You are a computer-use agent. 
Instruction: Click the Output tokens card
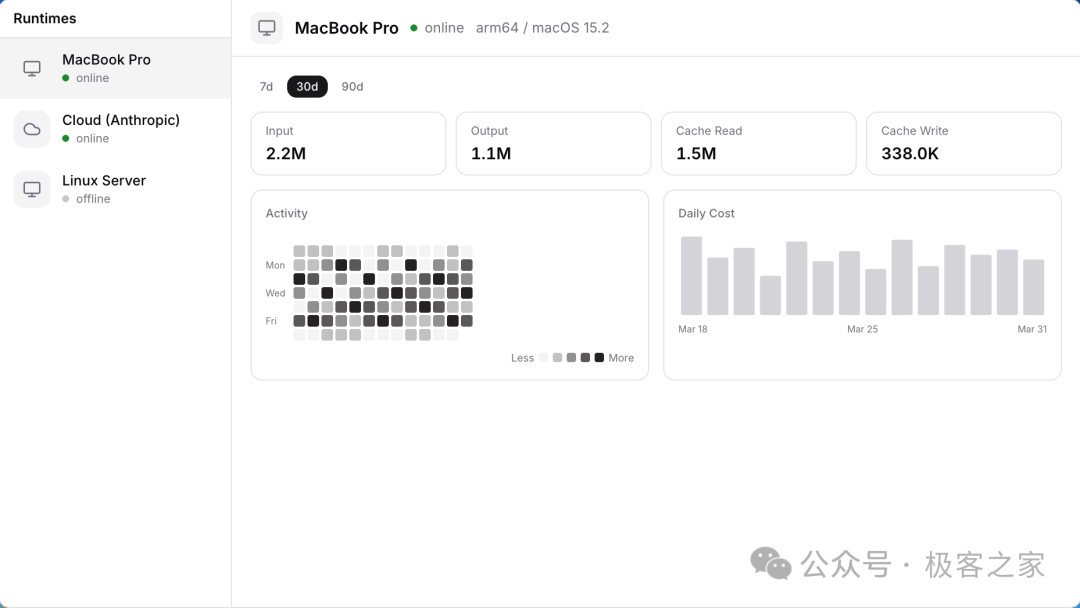[553, 143]
